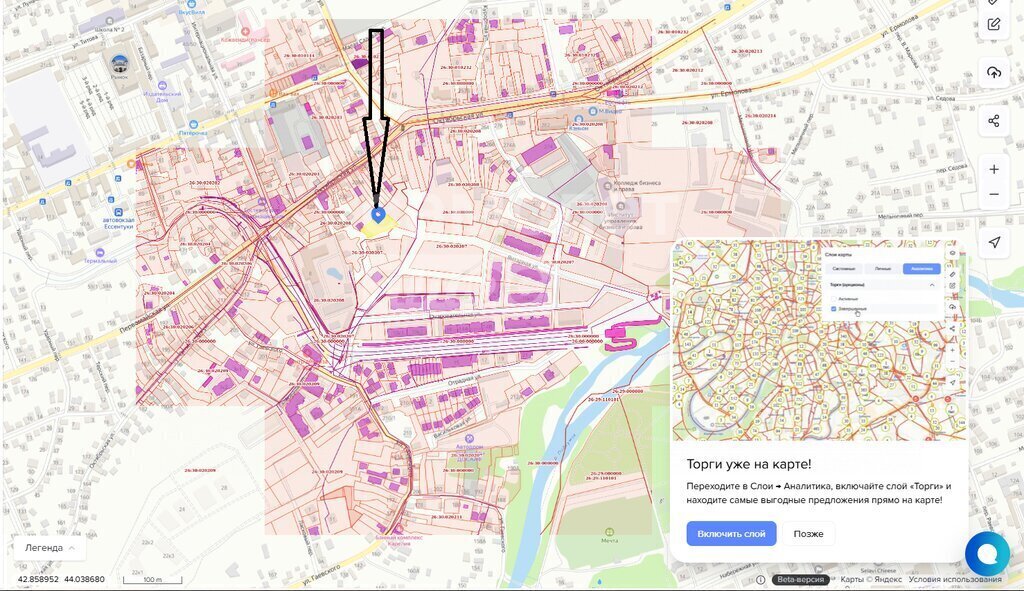Click the edit/draw pencil tool icon
Image resolution: width=1024 pixels, height=591 pixels.
click(993, 25)
